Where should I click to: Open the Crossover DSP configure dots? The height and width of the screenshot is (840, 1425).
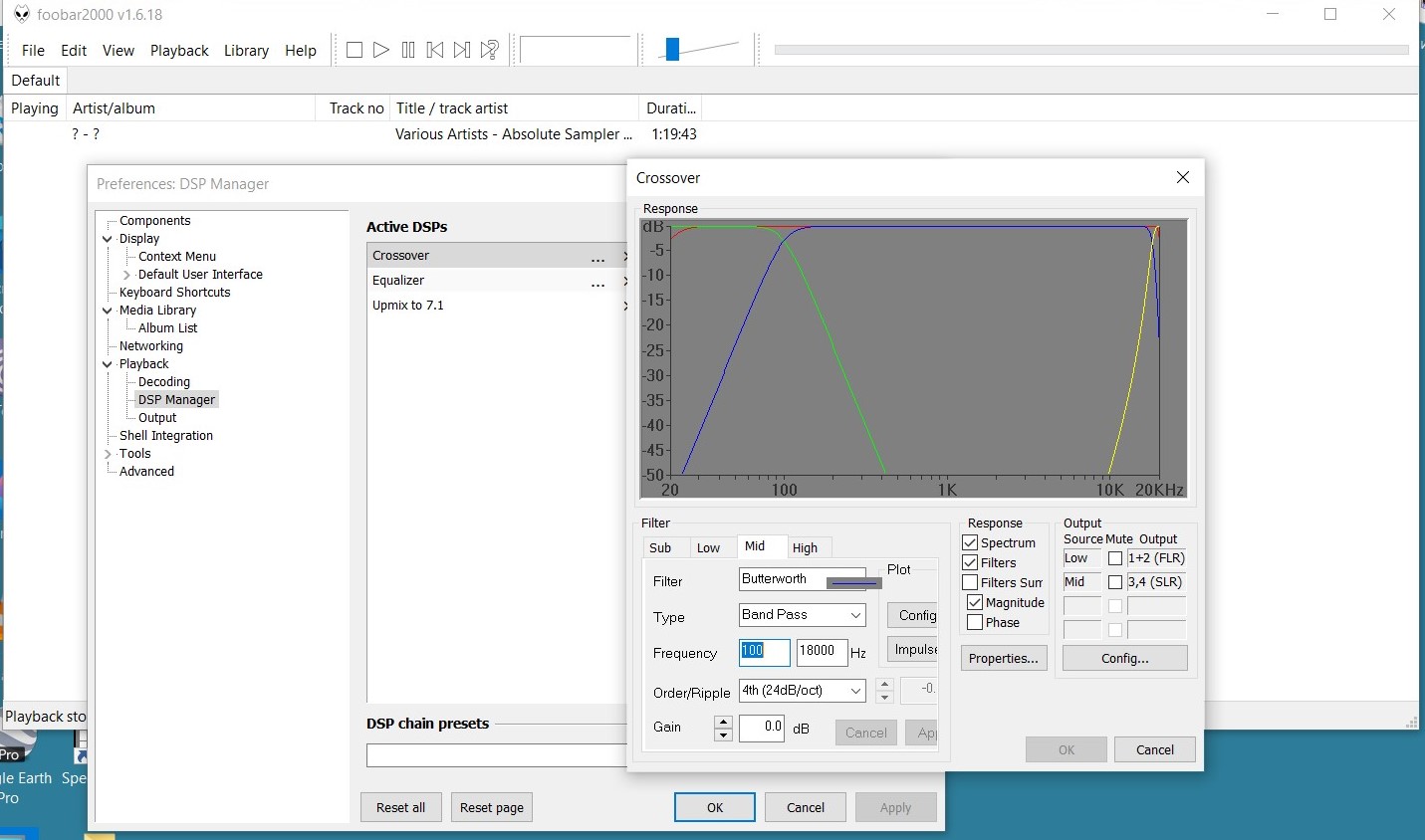597,258
